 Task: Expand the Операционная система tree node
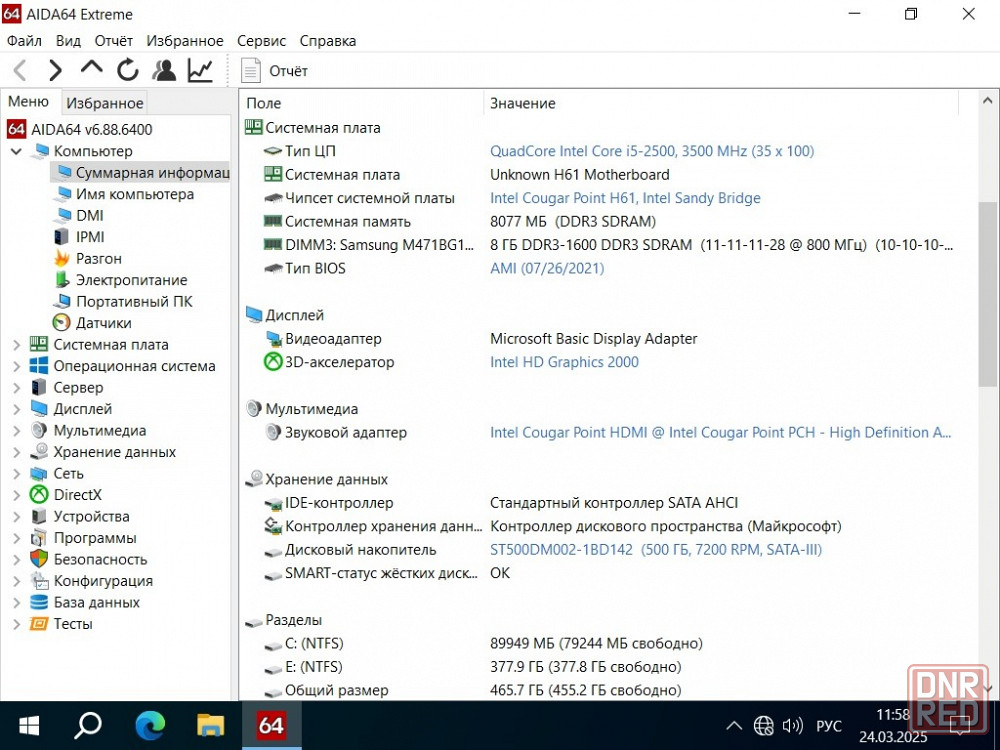17,366
